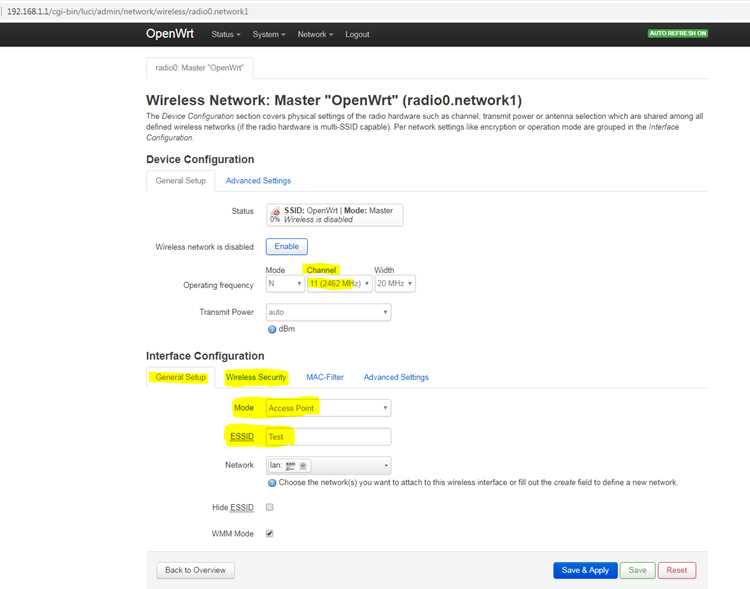
Task: Click the Save button
Action: pos(637,570)
